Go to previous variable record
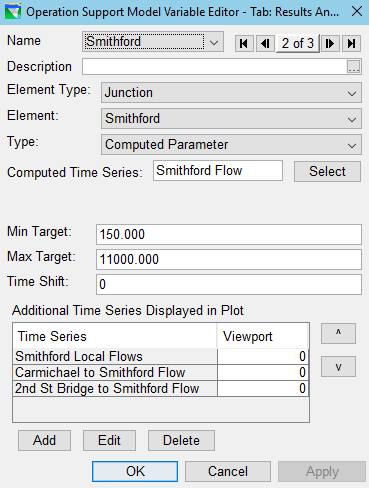369x488 pixels. (265, 43)
